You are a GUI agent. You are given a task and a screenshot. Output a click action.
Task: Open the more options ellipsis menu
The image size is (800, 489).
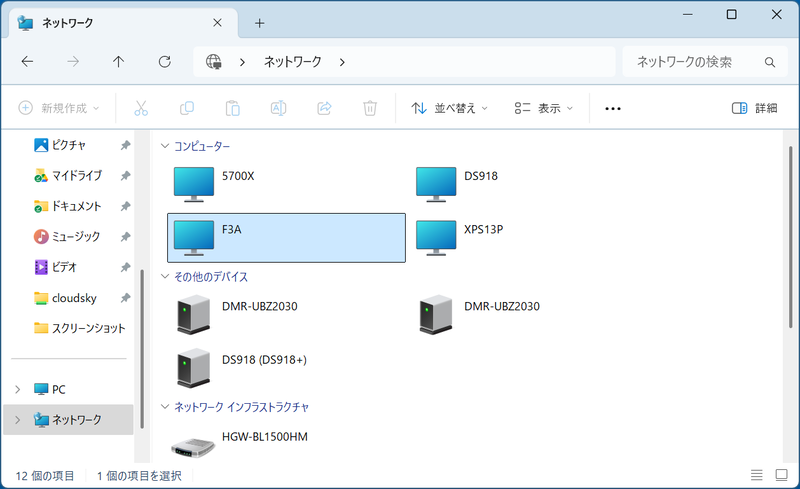click(613, 108)
